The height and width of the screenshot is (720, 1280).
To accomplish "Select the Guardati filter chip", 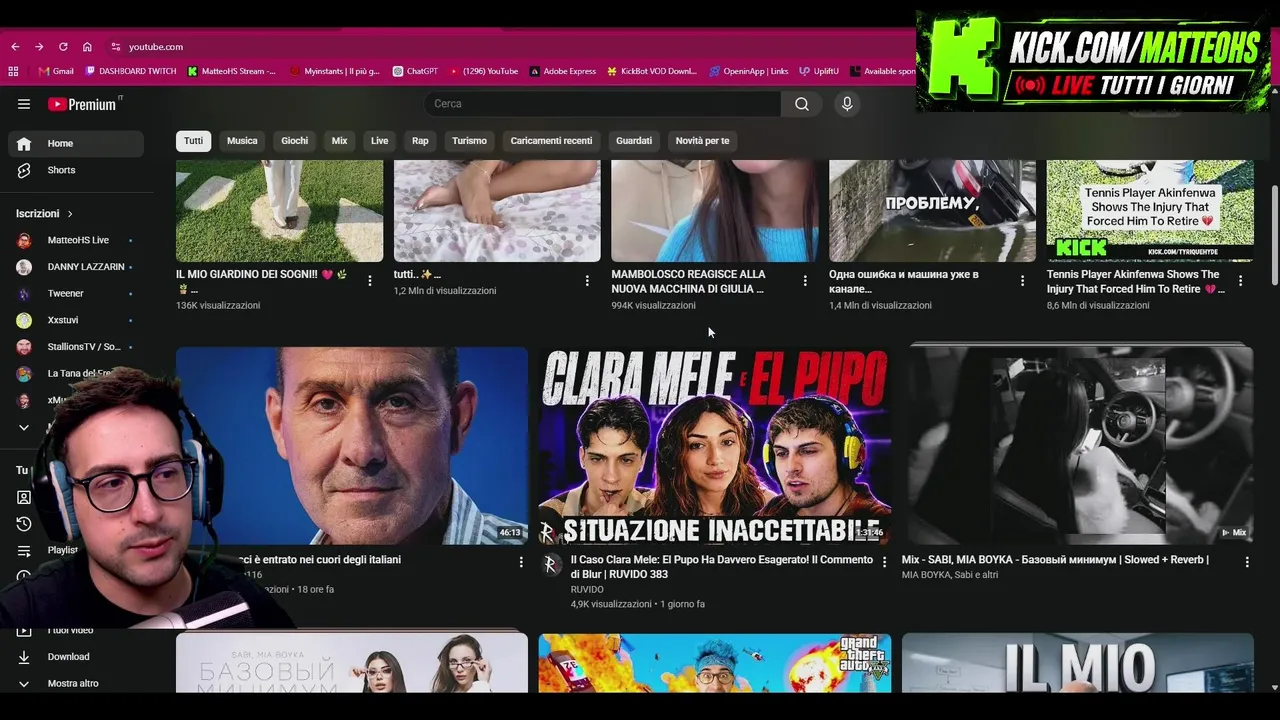I will pyautogui.click(x=634, y=141).
